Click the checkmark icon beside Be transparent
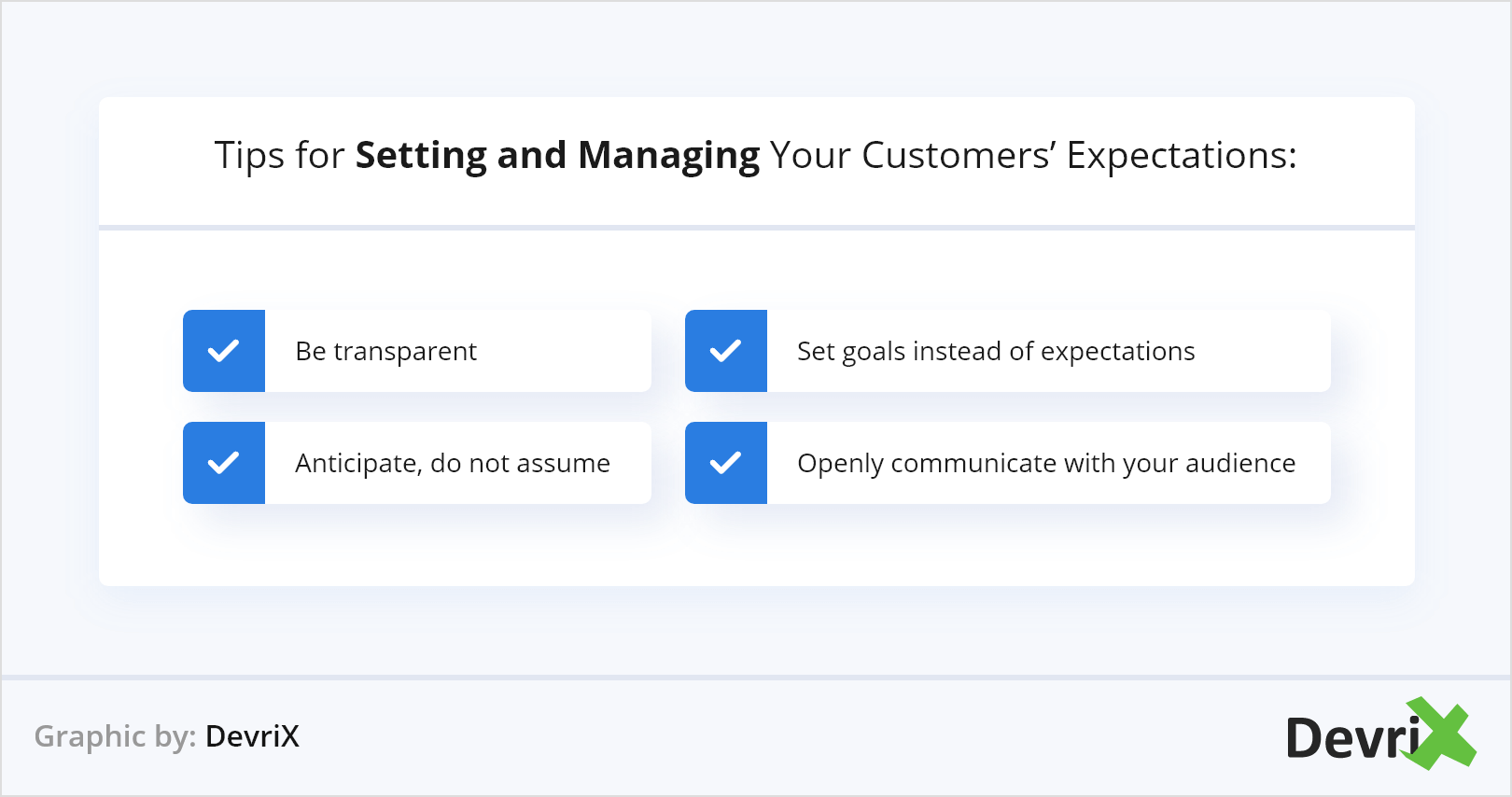The image size is (1512, 797). (x=224, y=351)
